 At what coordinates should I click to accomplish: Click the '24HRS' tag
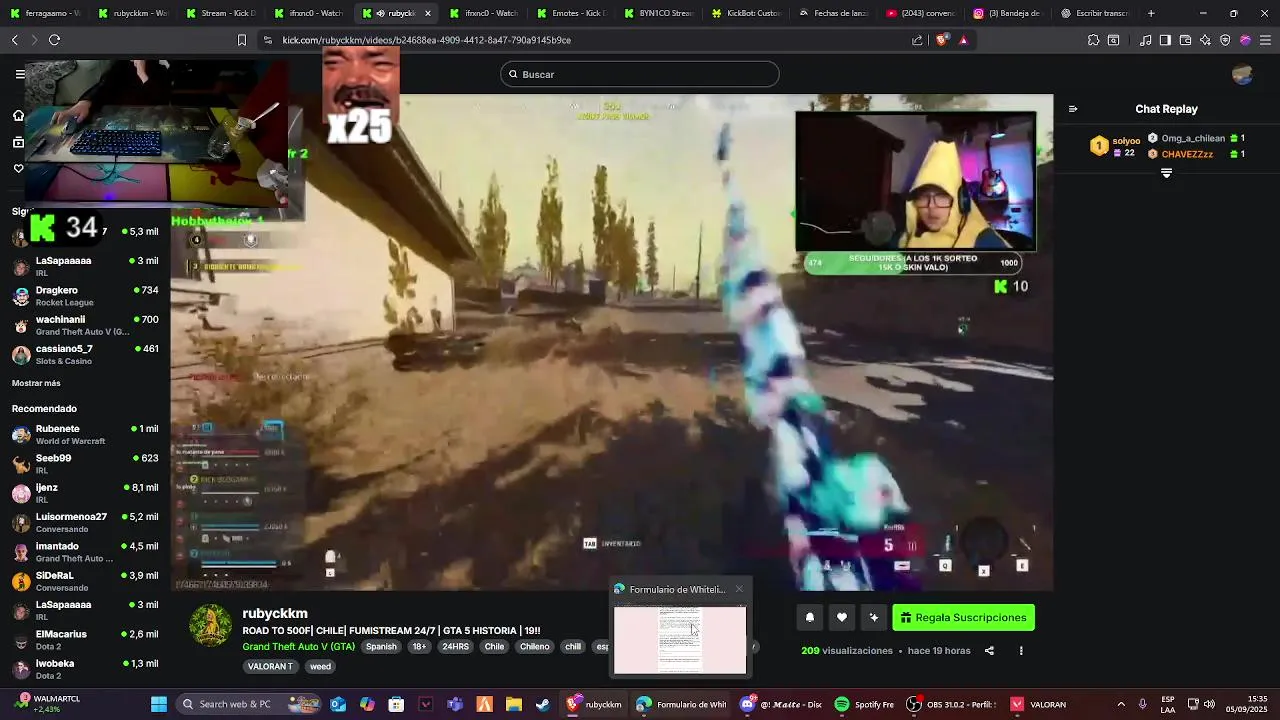(x=455, y=646)
